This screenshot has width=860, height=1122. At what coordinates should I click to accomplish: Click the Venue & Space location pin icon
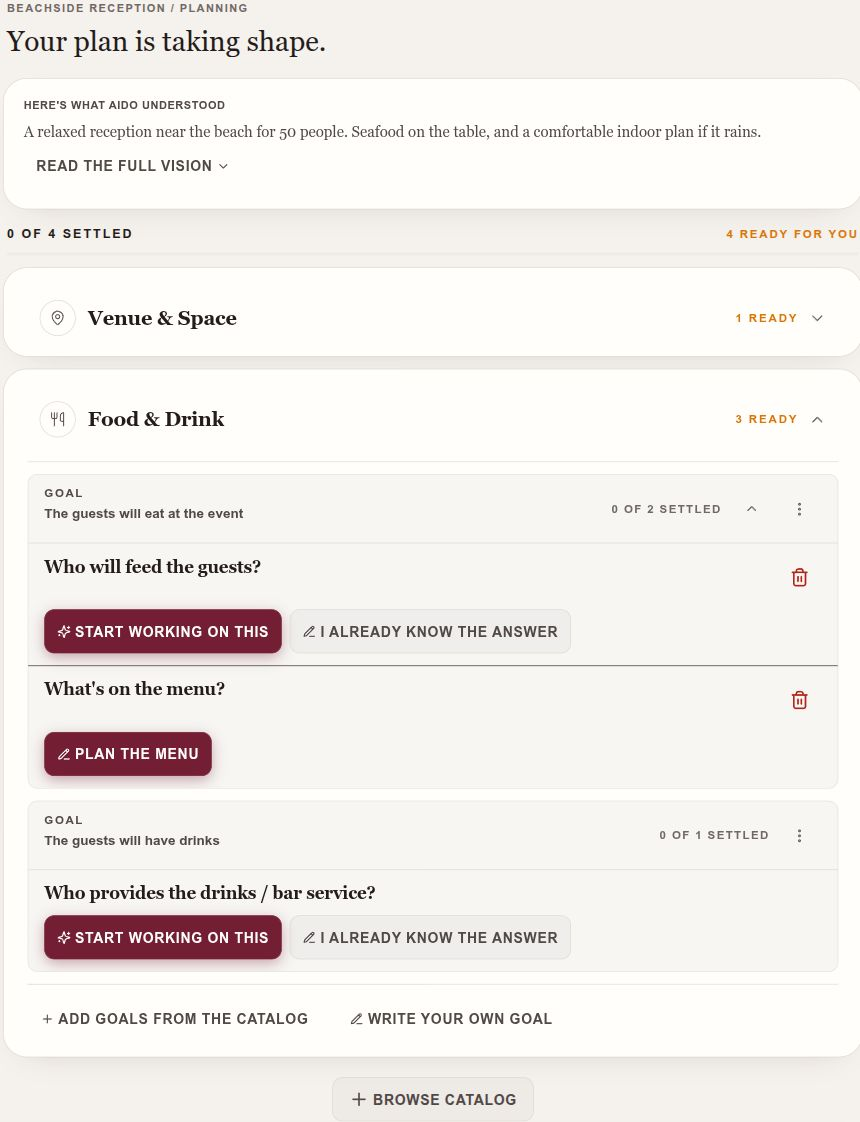tap(58, 318)
